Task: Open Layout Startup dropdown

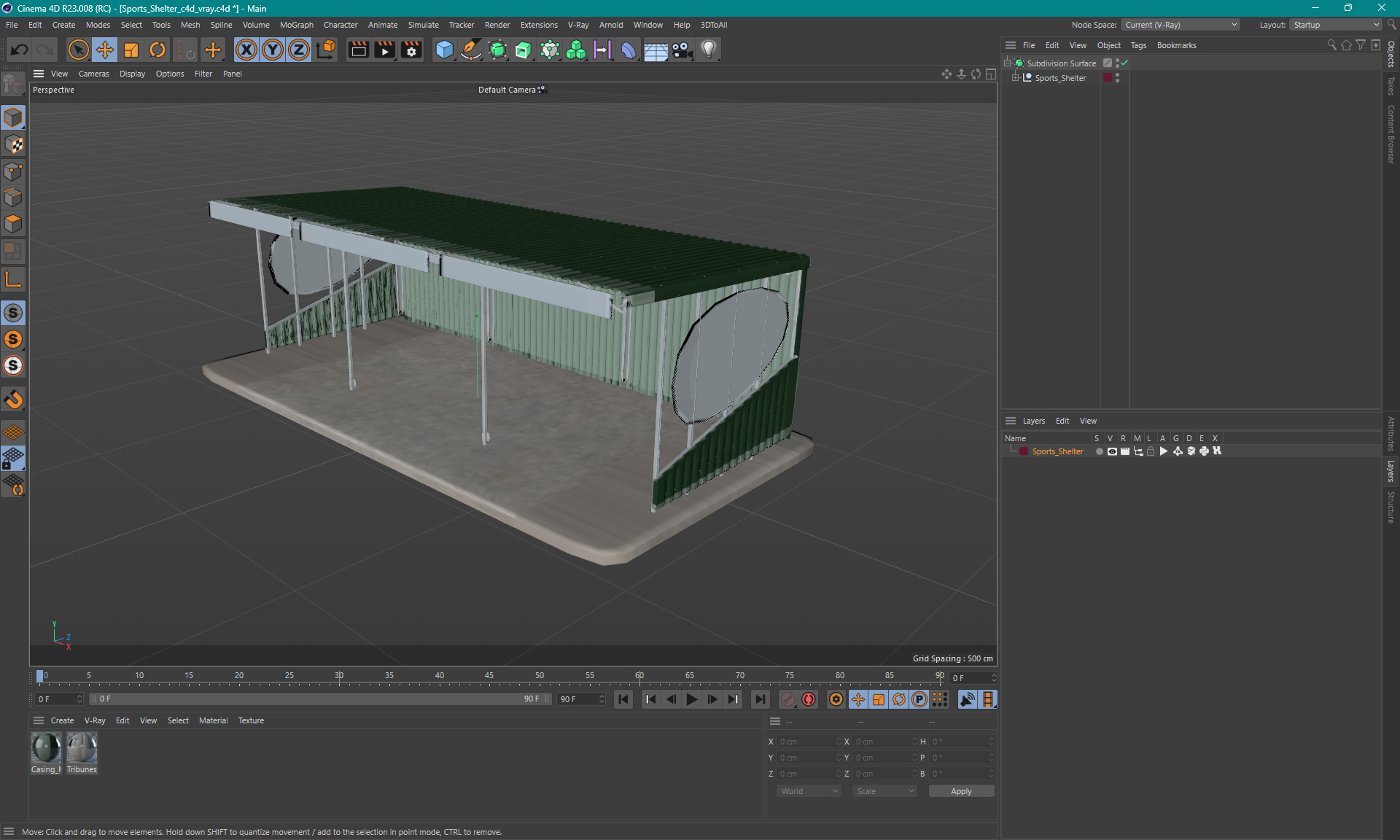Action: tap(1337, 25)
